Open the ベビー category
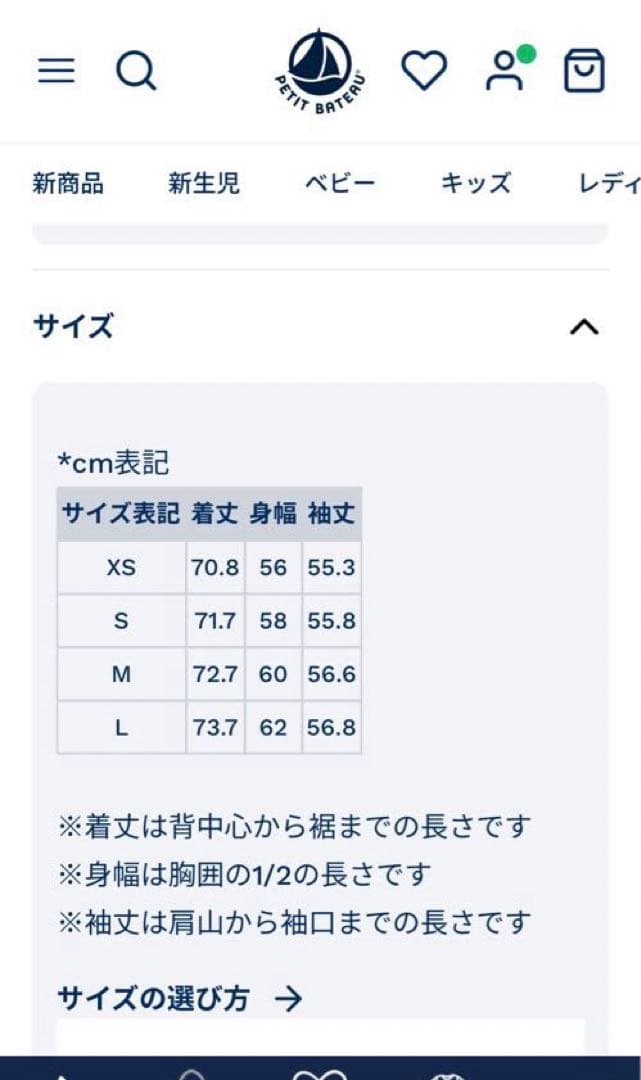This screenshot has width=641, height=1080. (x=340, y=183)
